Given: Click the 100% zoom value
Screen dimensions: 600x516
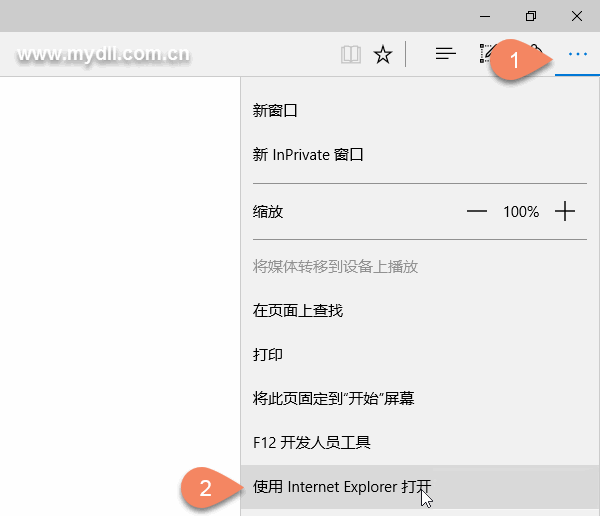Looking at the screenshot, I should (521, 212).
